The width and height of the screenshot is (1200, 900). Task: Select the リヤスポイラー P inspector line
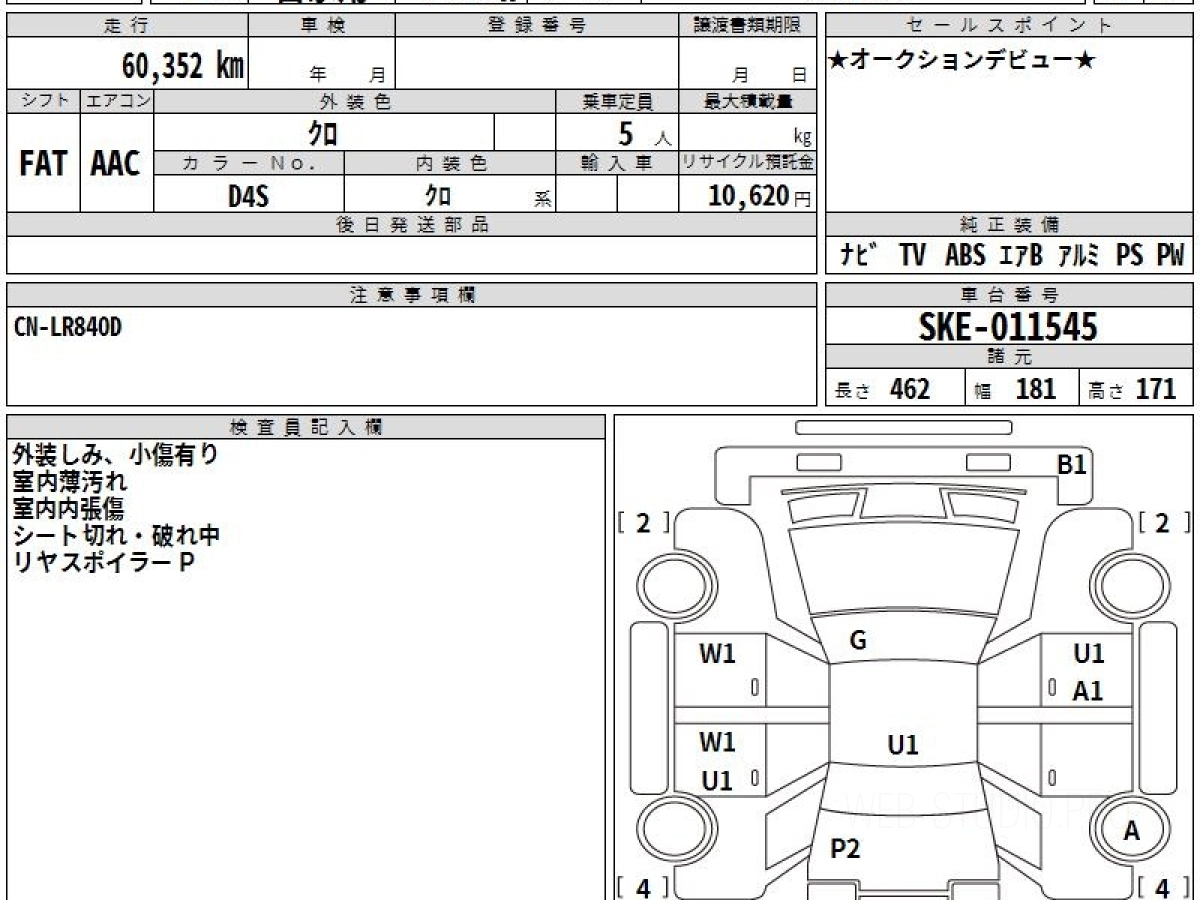tap(103, 563)
